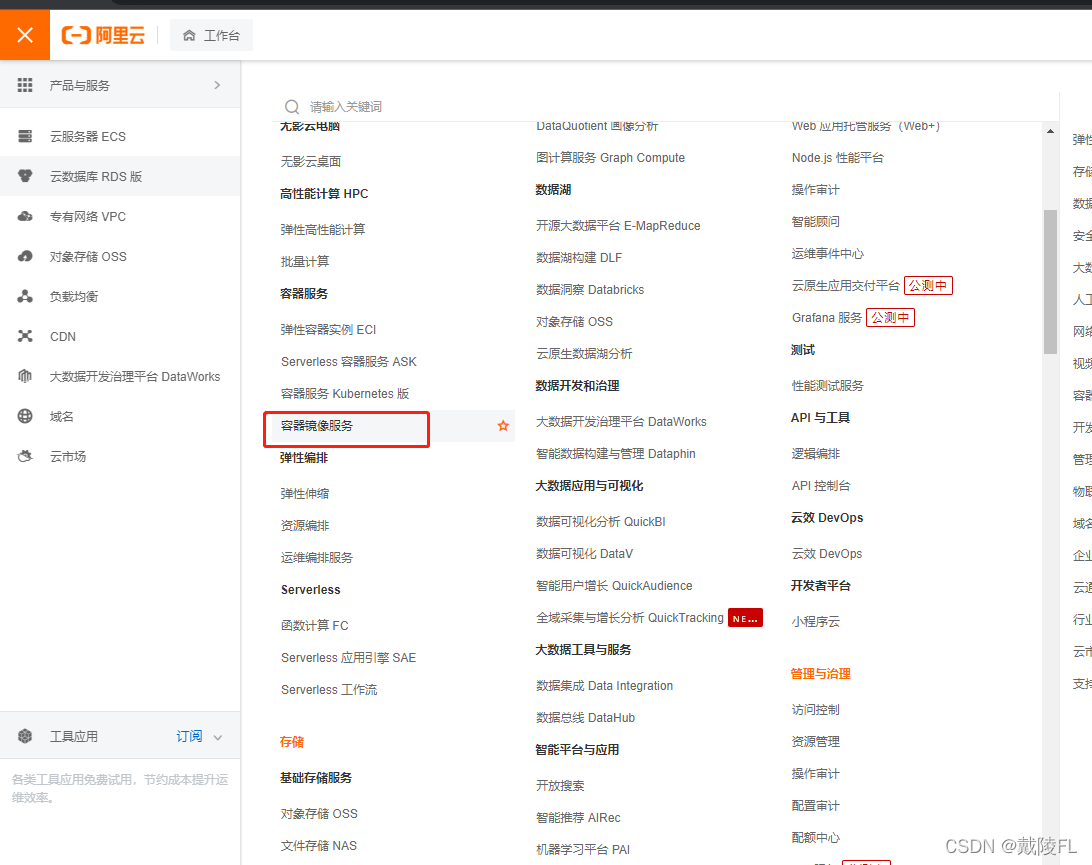Viewport: 1092px width, 865px height.
Task: Open 数据集成 Data Integration link
Action: [x=604, y=685]
